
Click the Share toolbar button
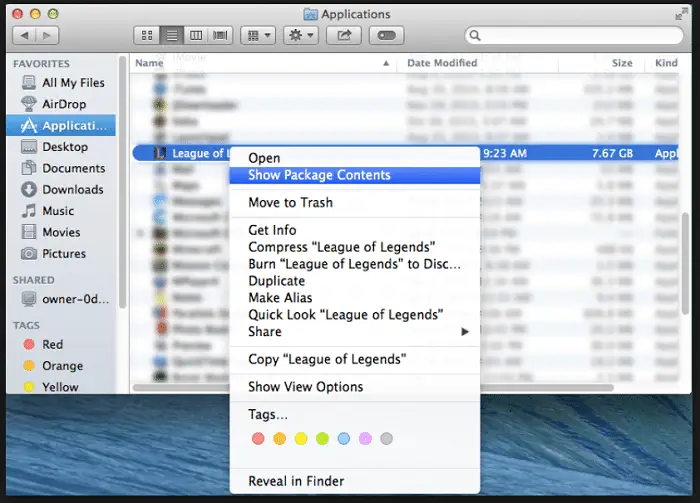pos(344,35)
